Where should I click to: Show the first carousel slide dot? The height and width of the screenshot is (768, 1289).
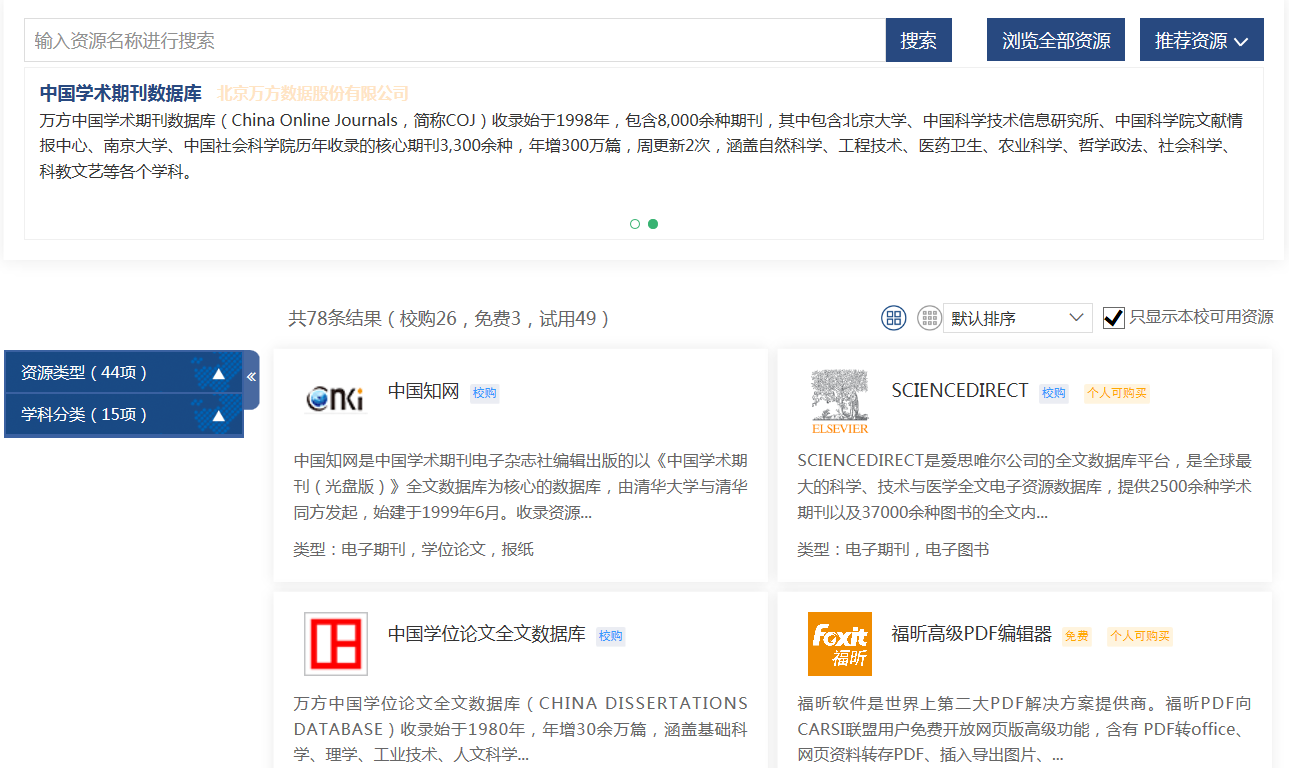click(635, 224)
